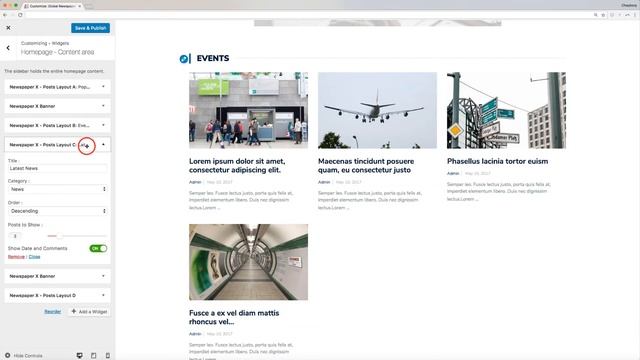The height and width of the screenshot is (360, 640).
Task: Click the Close widget link
Action: click(34, 257)
